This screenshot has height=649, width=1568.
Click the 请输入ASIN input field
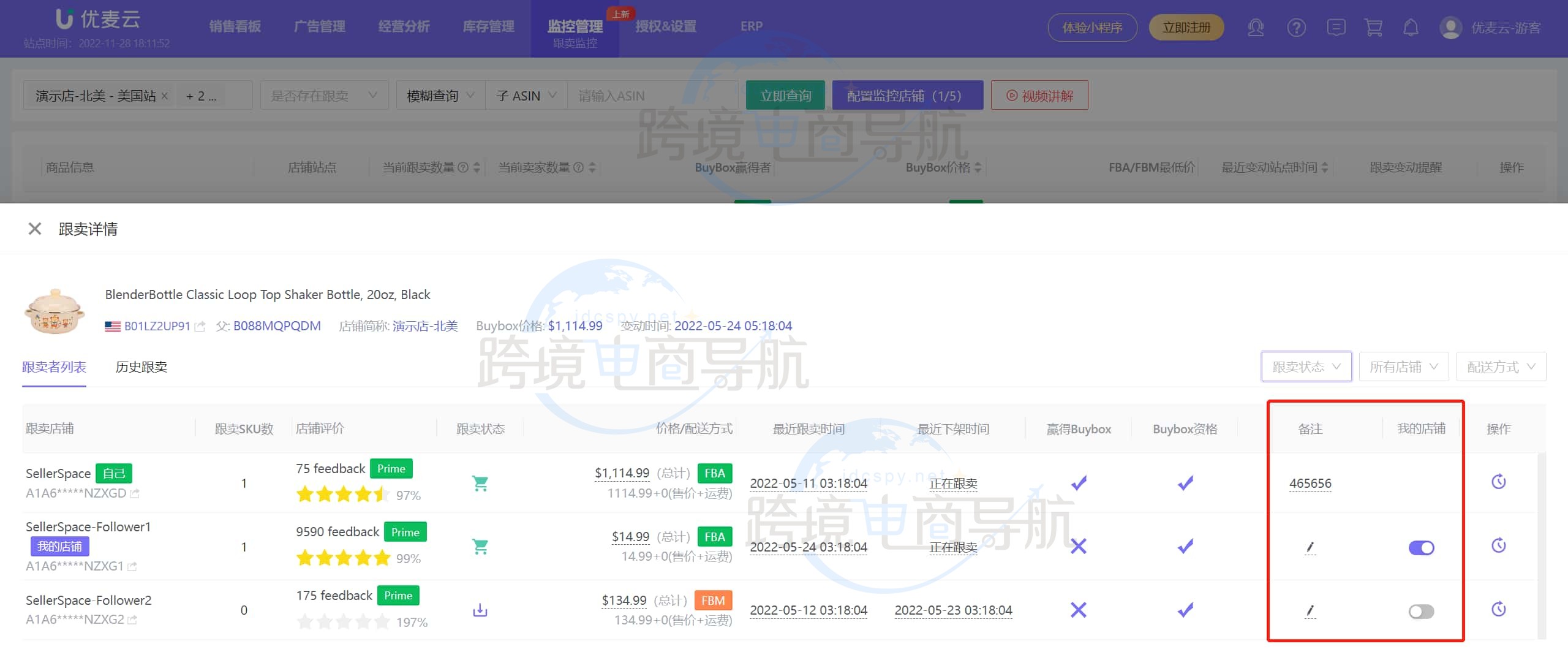[652, 95]
